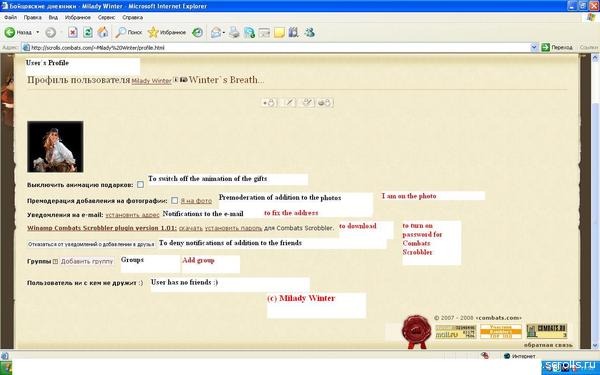The width and height of the screenshot is (600, 375).
Task: Open Winamp Combats Scrobbler plugin link
Action: coord(102,228)
